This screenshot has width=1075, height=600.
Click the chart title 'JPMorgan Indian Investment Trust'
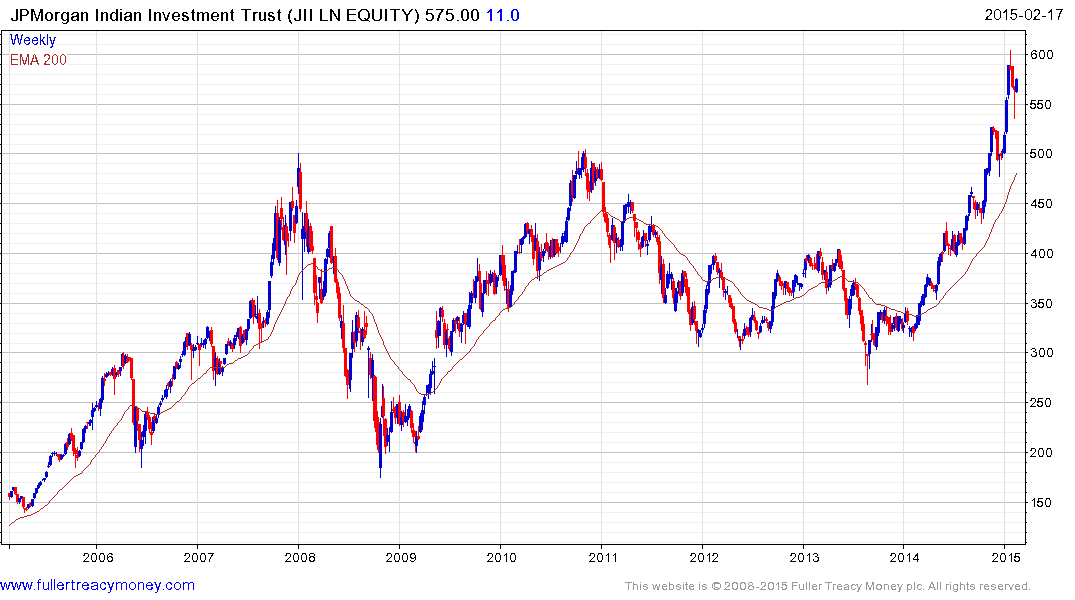[x=146, y=15]
